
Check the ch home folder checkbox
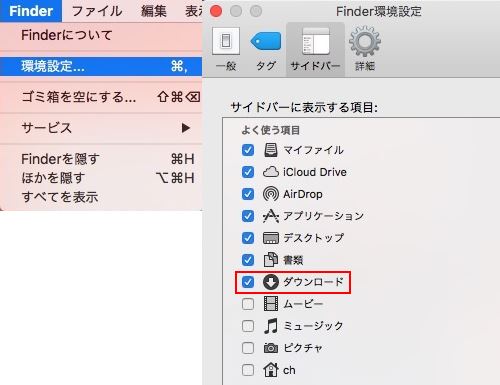[x=248, y=370]
